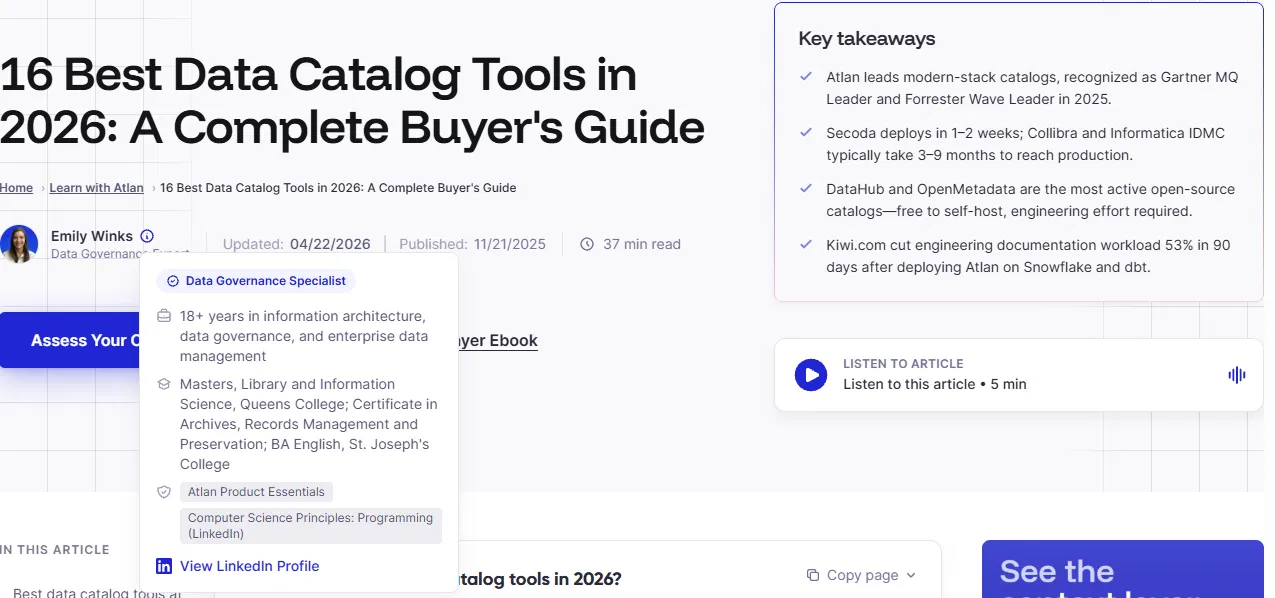
Task: Click the Key takeaways heading
Action: coord(867,39)
